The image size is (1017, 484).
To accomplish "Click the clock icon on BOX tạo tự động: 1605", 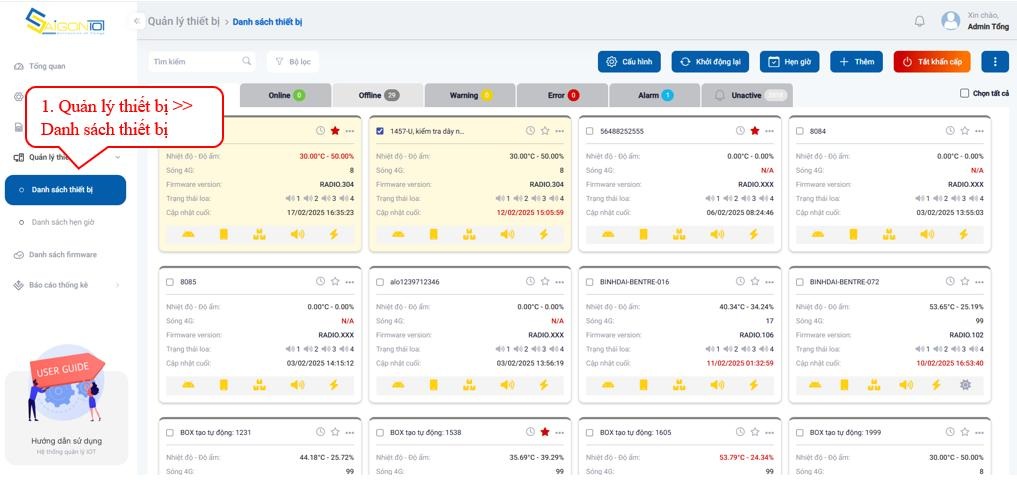I will [x=740, y=432].
